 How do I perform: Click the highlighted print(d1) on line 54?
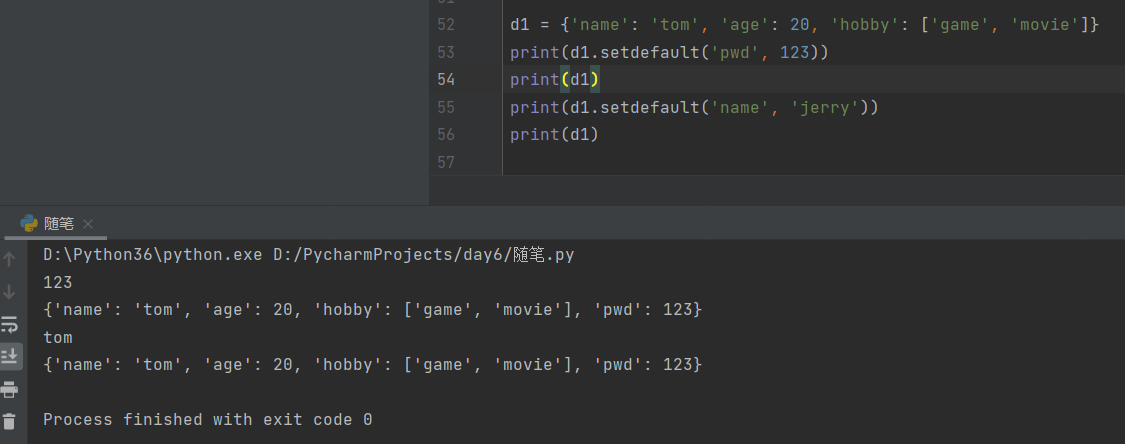(555, 80)
